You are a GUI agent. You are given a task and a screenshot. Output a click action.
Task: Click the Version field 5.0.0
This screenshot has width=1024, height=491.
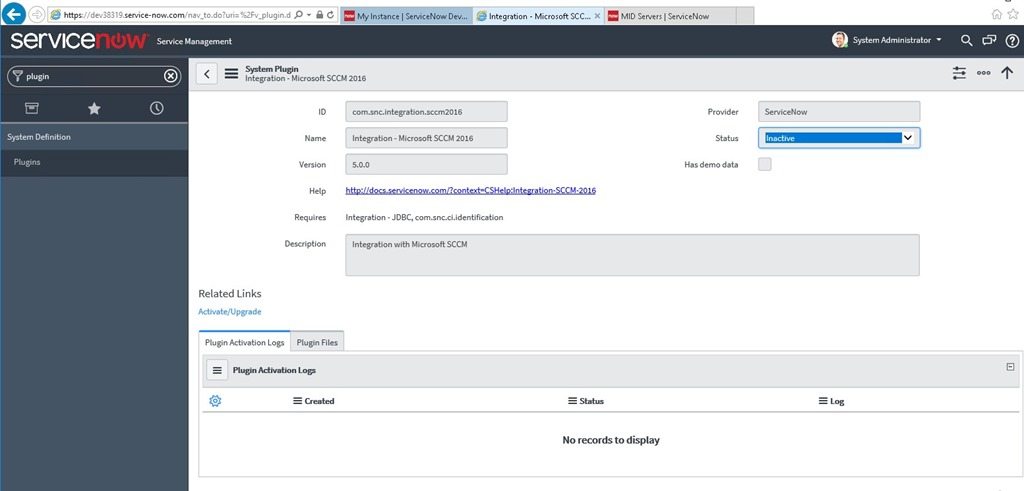tap(426, 165)
